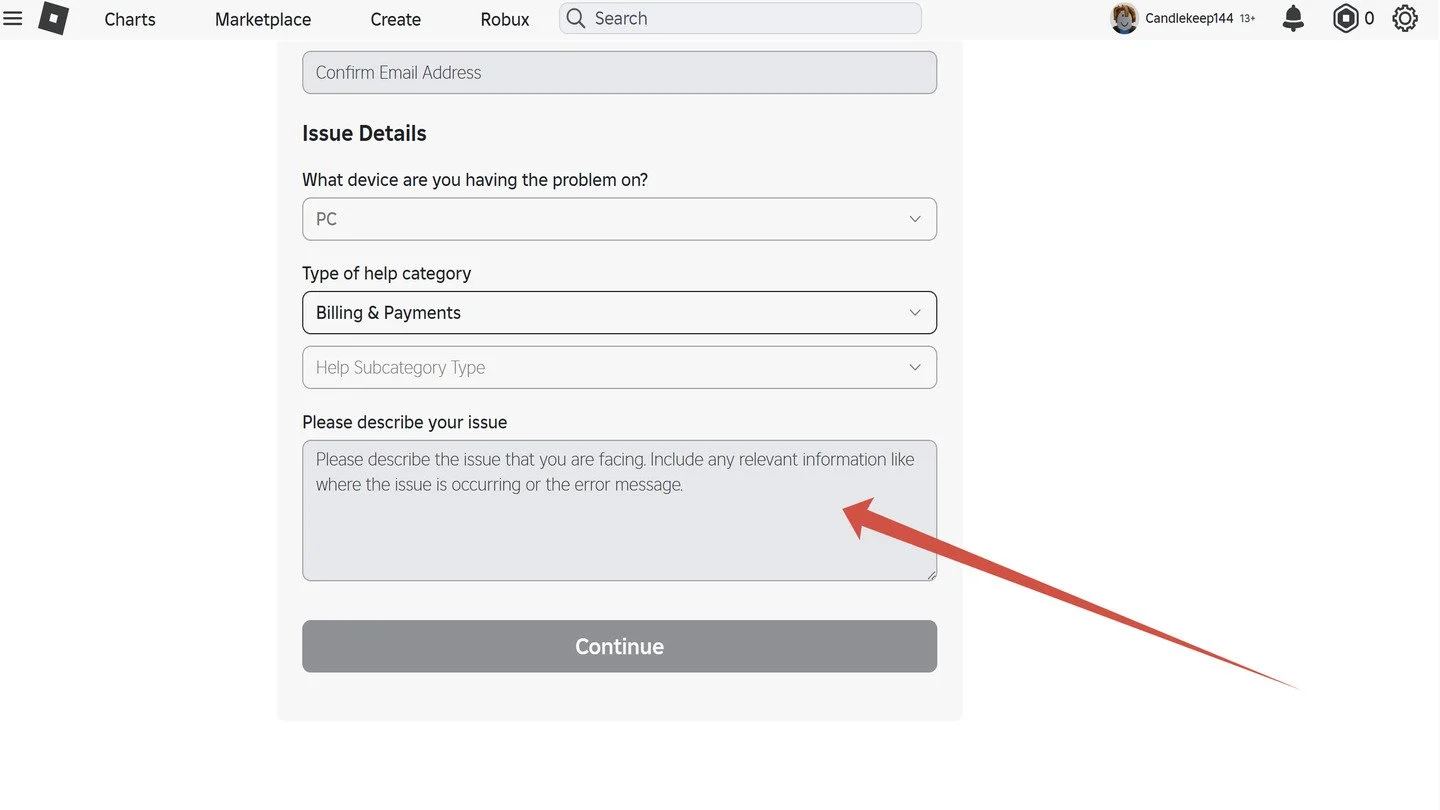Expand the PC device dropdown
Screen dimensions: 1440x810
[x=619, y=219]
